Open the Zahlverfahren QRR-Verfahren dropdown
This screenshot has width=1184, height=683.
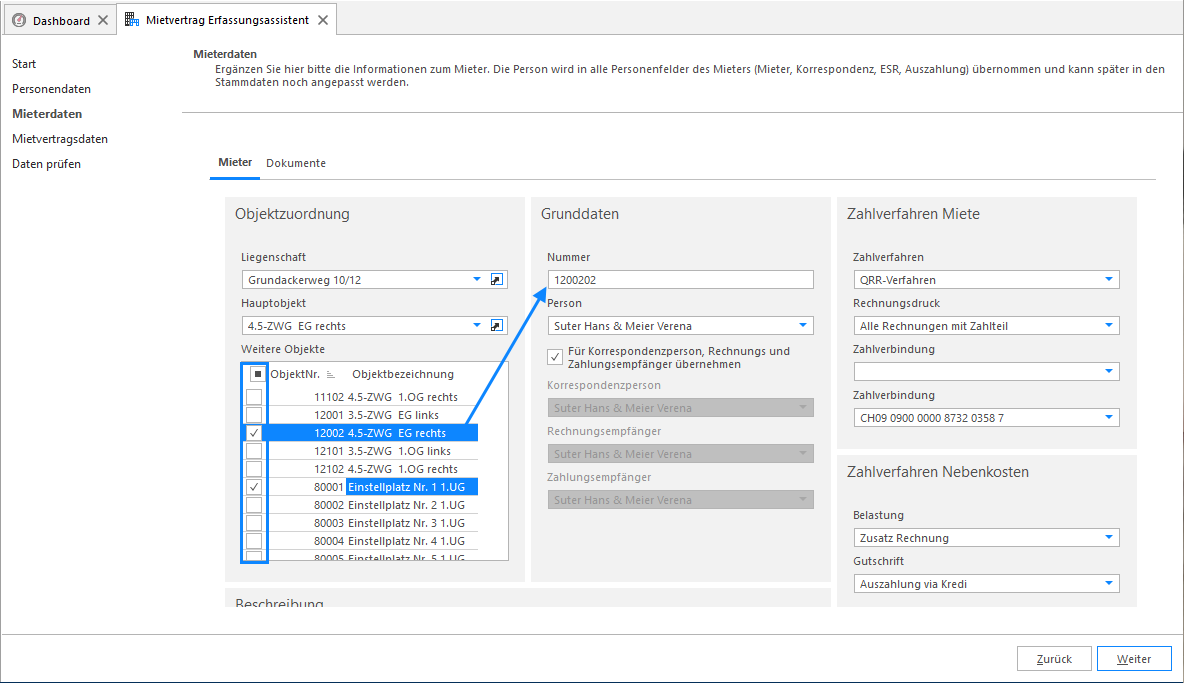click(1108, 280)
